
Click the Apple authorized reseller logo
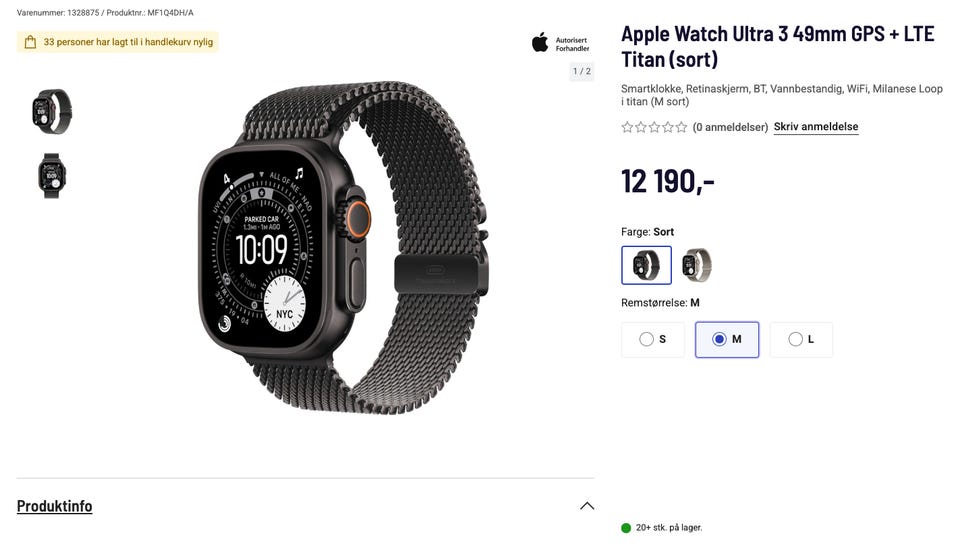pyautogui.click(x=560, y=43)
